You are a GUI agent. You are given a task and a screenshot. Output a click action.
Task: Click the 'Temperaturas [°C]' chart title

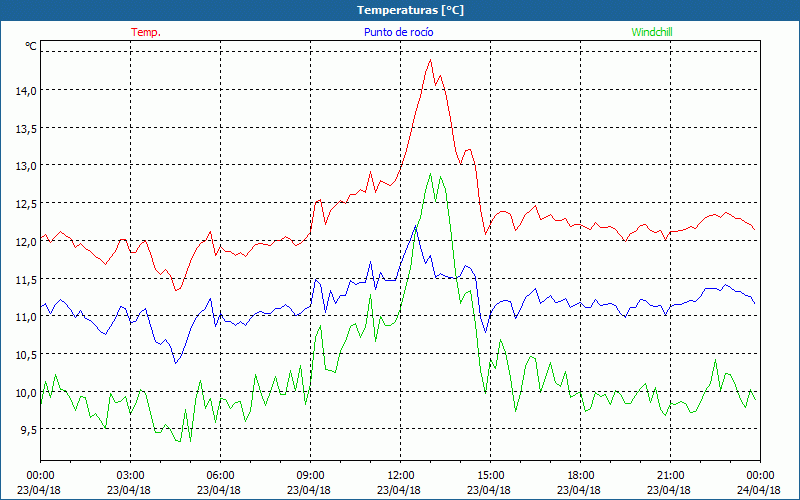click(410, 10)
